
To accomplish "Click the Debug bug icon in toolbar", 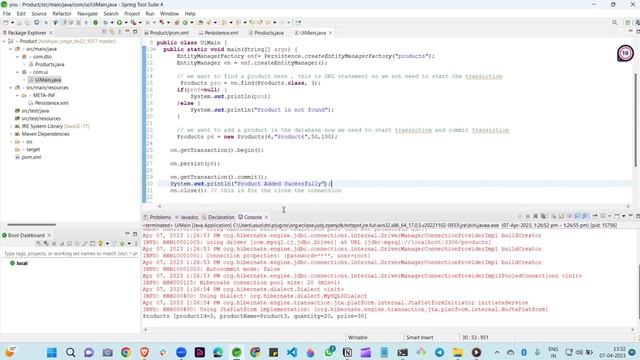I will [x=105, y=22].
